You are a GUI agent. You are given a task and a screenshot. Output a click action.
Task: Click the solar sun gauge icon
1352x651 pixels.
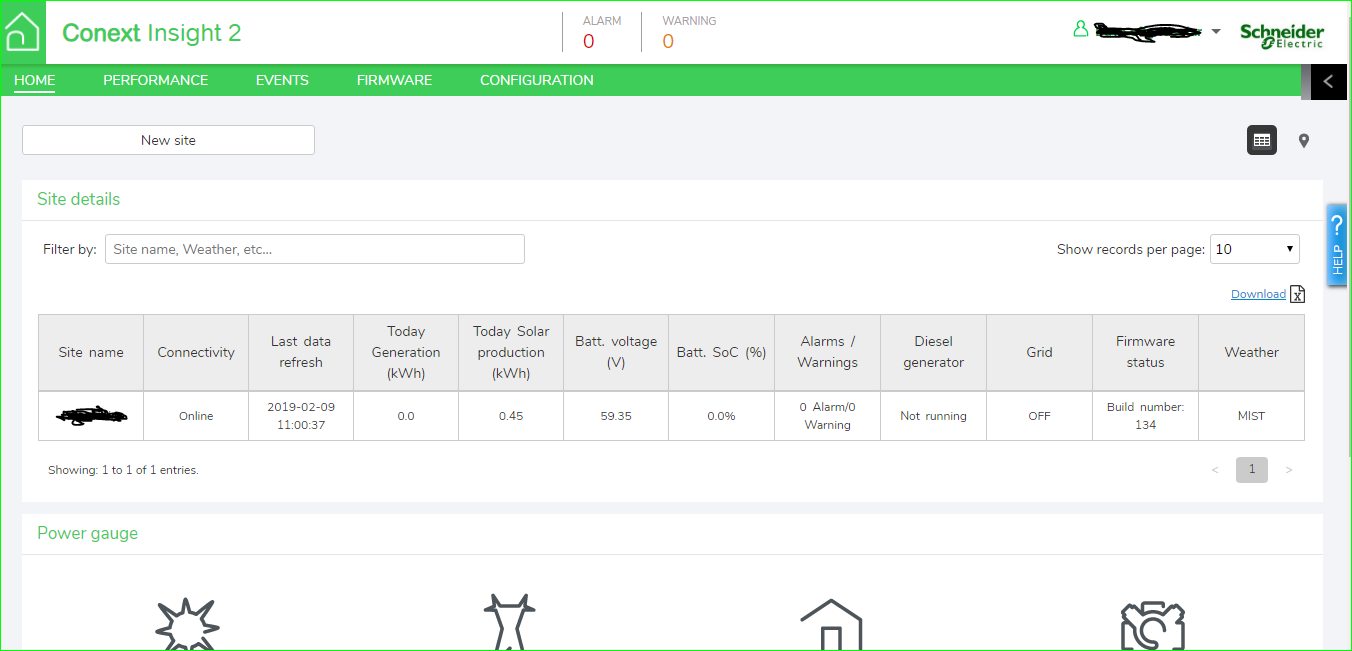click(187, 624)
